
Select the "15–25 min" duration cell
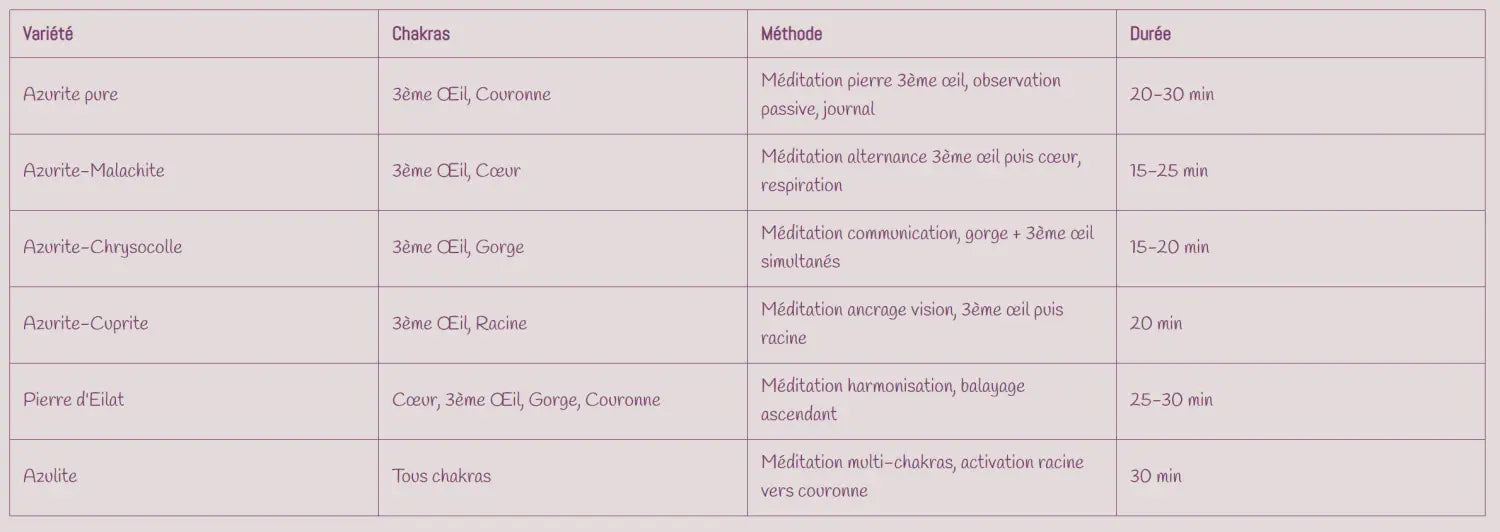pos(1169,171)
